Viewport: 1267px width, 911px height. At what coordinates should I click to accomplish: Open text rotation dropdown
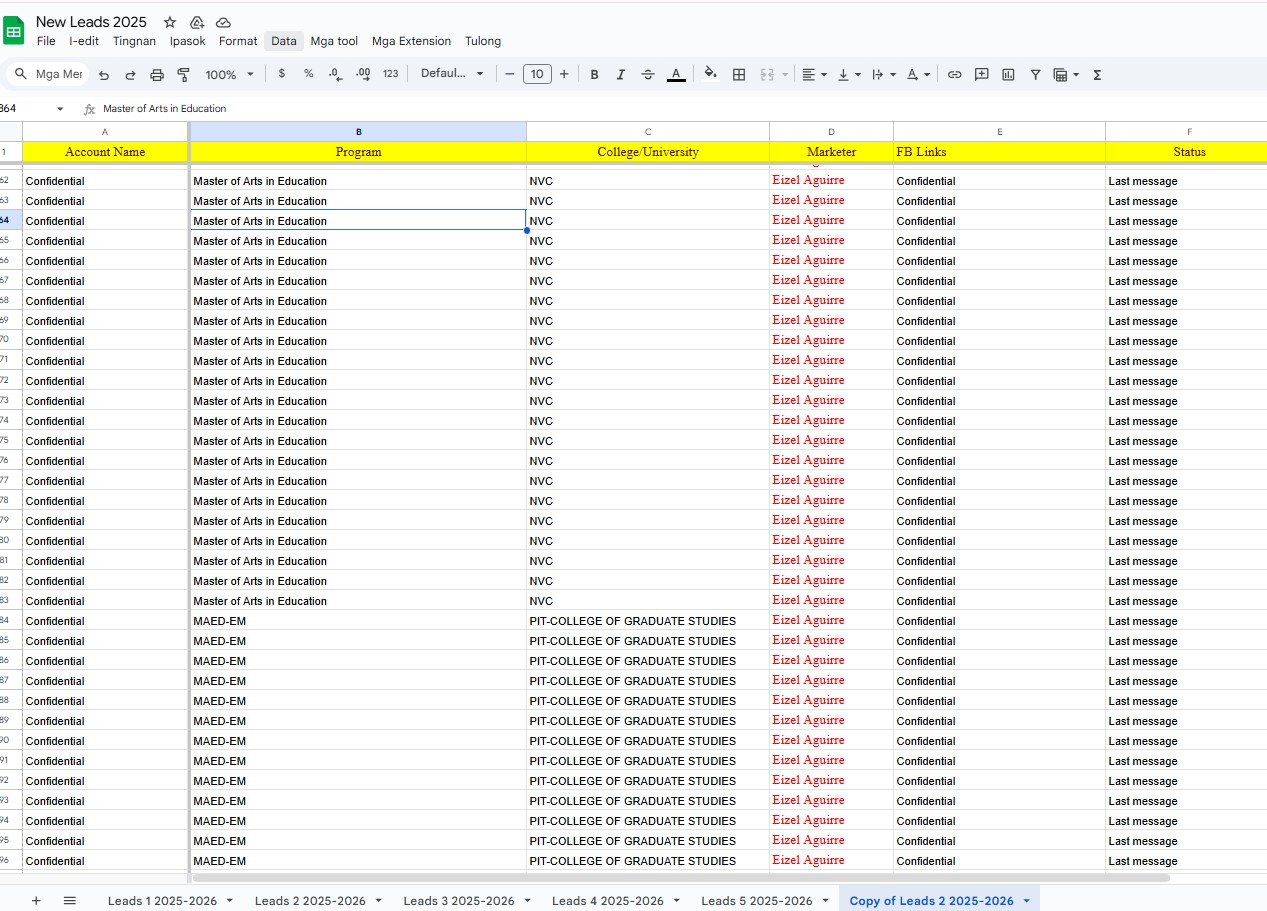918,75
